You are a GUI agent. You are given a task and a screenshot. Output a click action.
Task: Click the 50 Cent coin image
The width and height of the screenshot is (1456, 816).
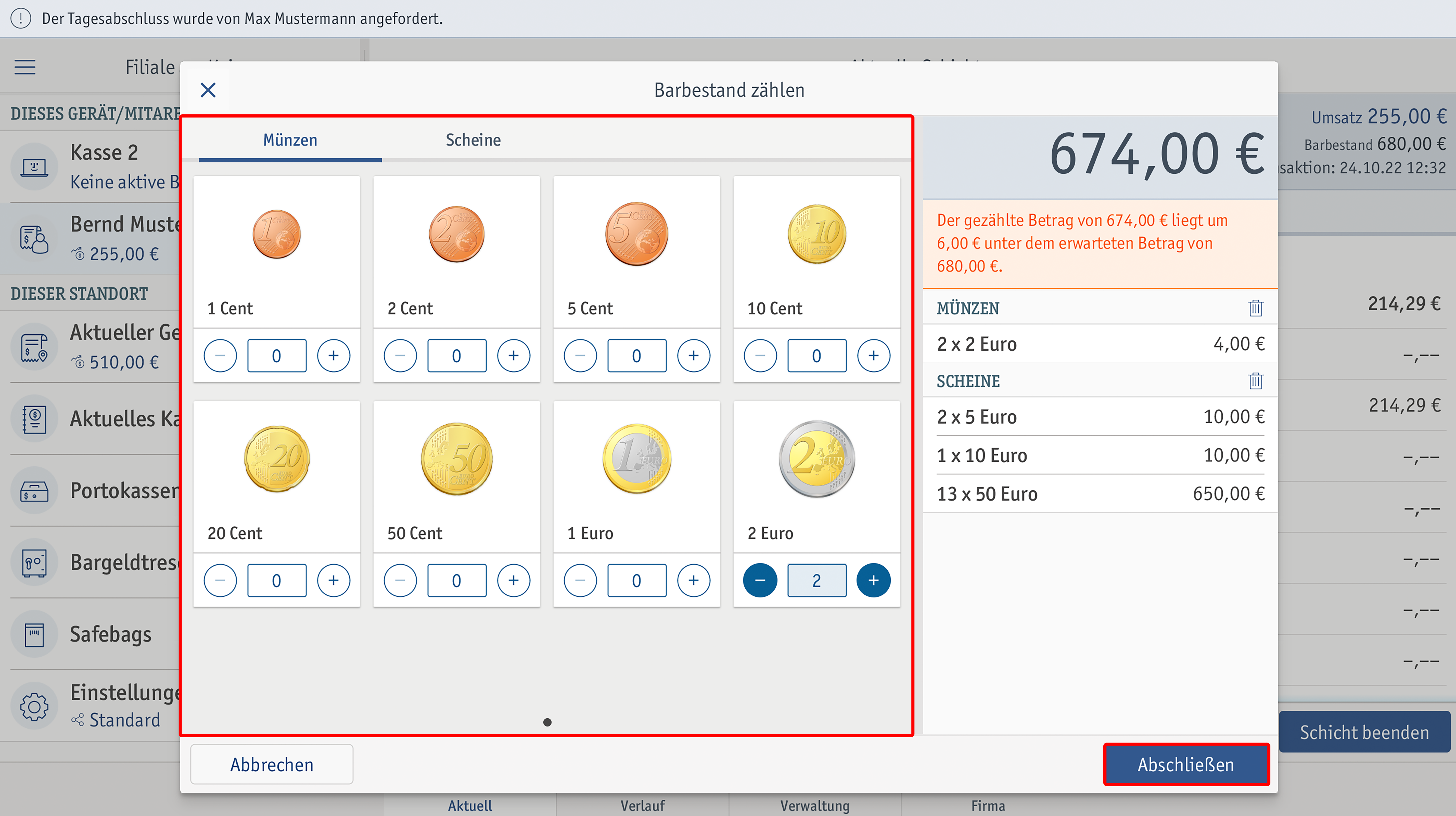point(457,459)
